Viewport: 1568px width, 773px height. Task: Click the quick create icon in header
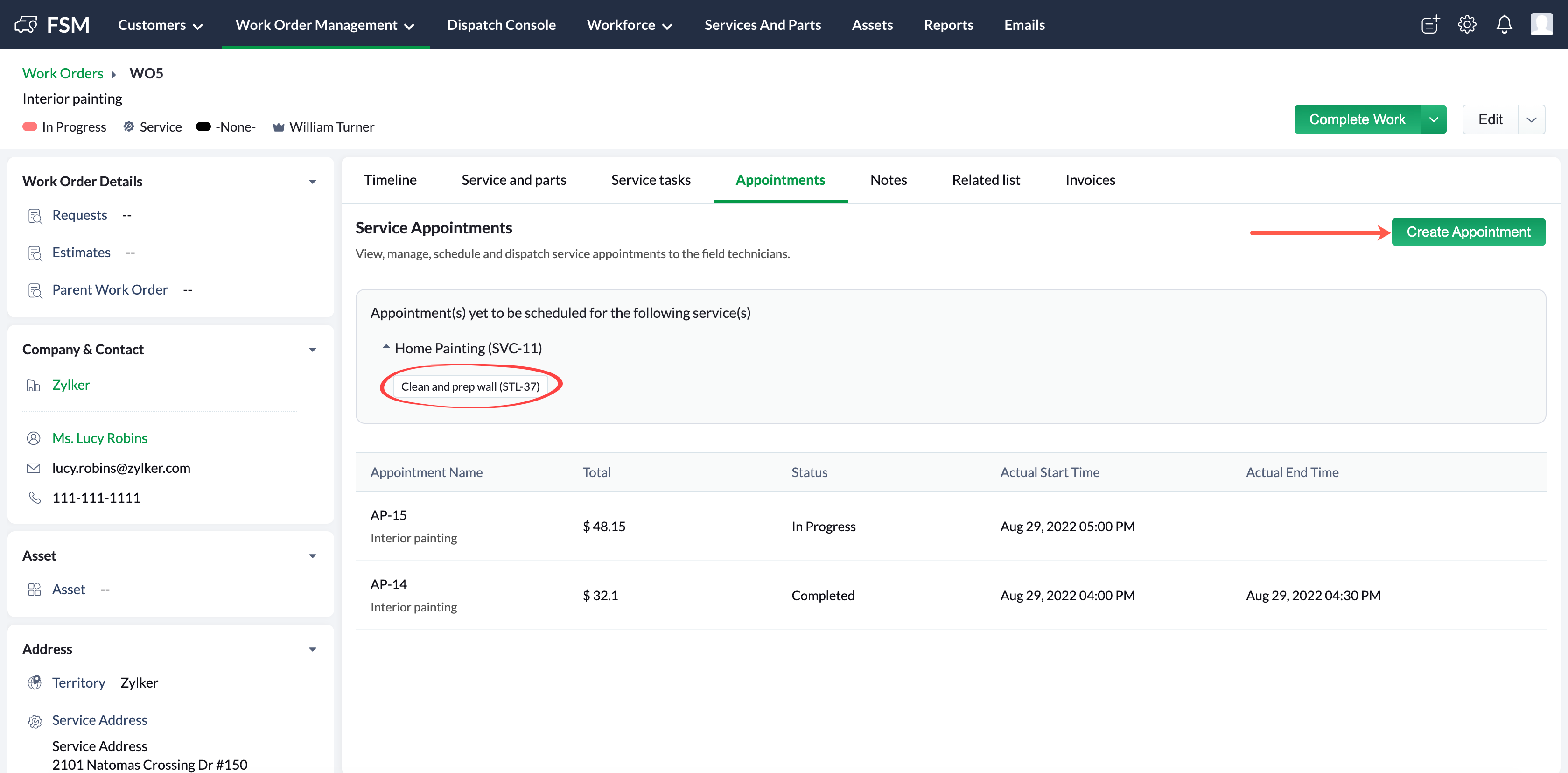(x=1430, y=25)
